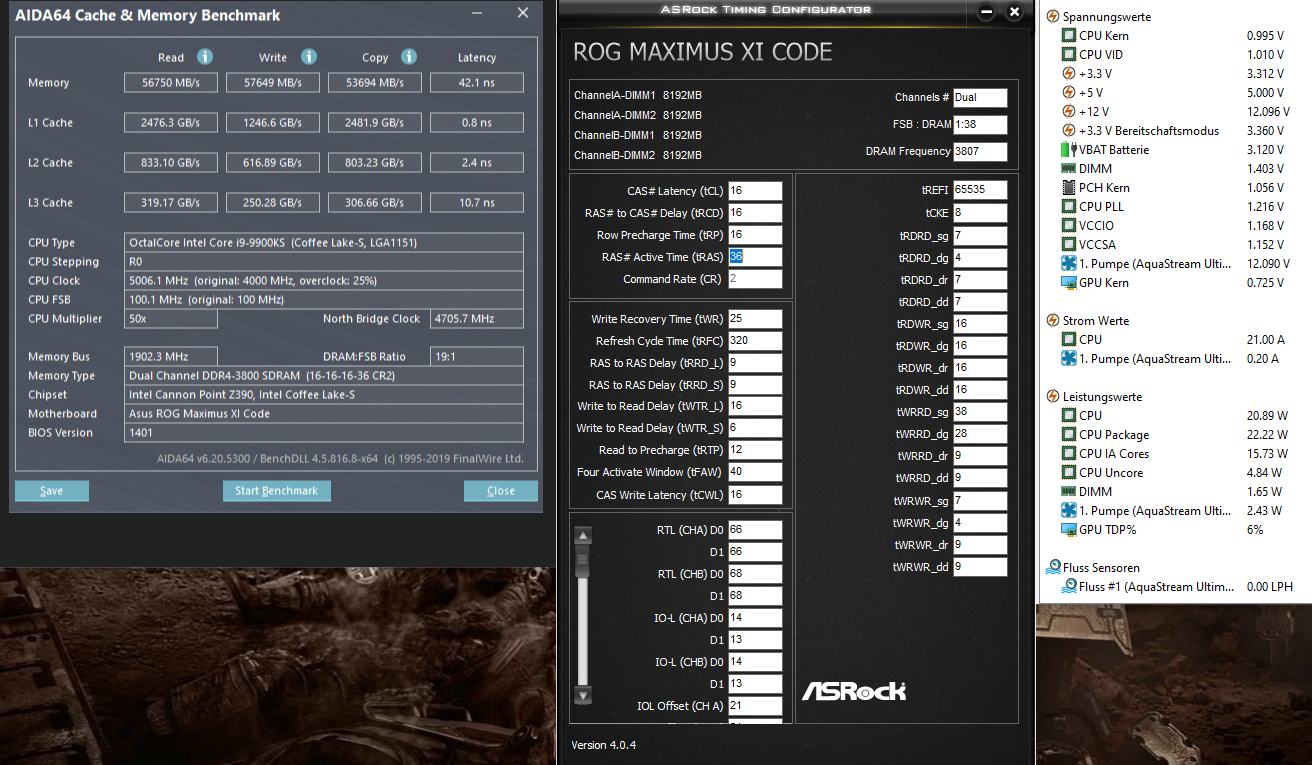The height and width of the screenshot is (765, 1312).
Task: Click the Four Activate Window (tFAW) field
Action: coord(755,472)
